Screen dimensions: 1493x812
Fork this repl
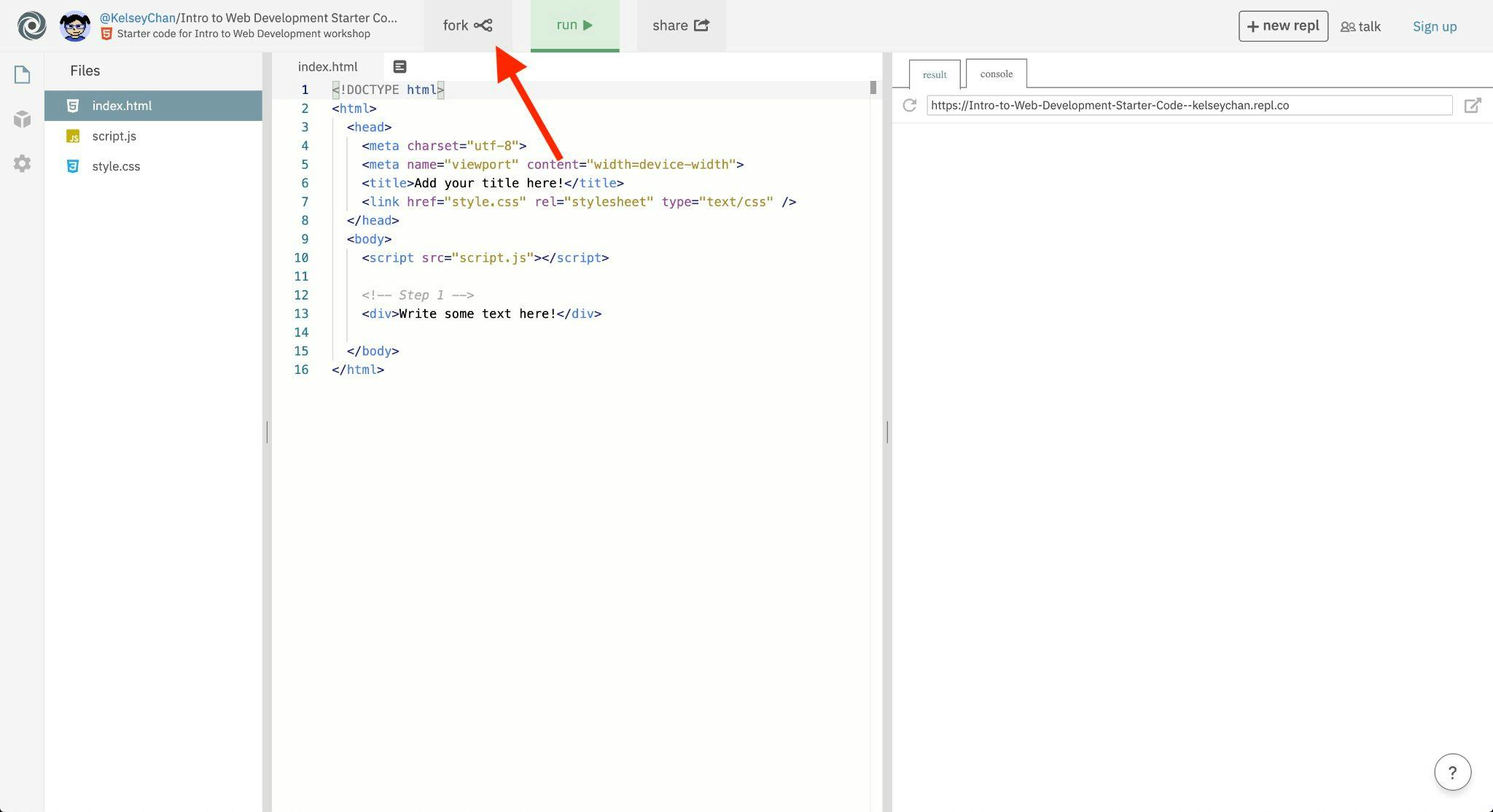pos(468,26)
